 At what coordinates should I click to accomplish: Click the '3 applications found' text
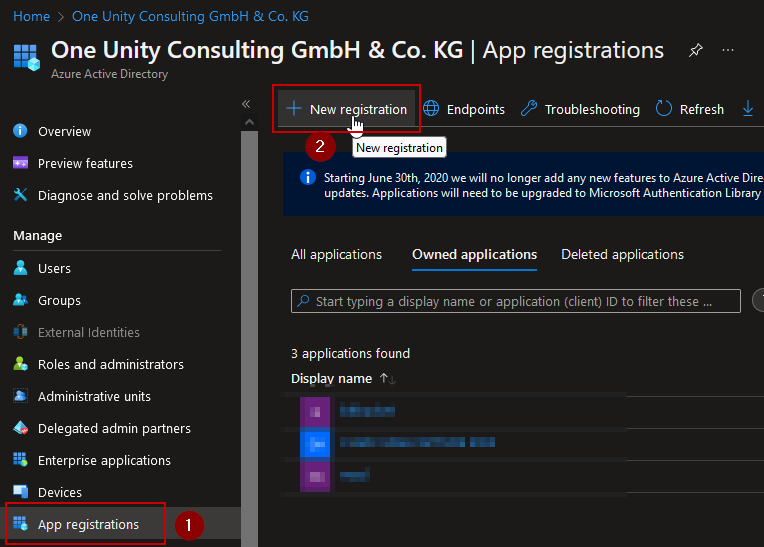coord(350,354)
